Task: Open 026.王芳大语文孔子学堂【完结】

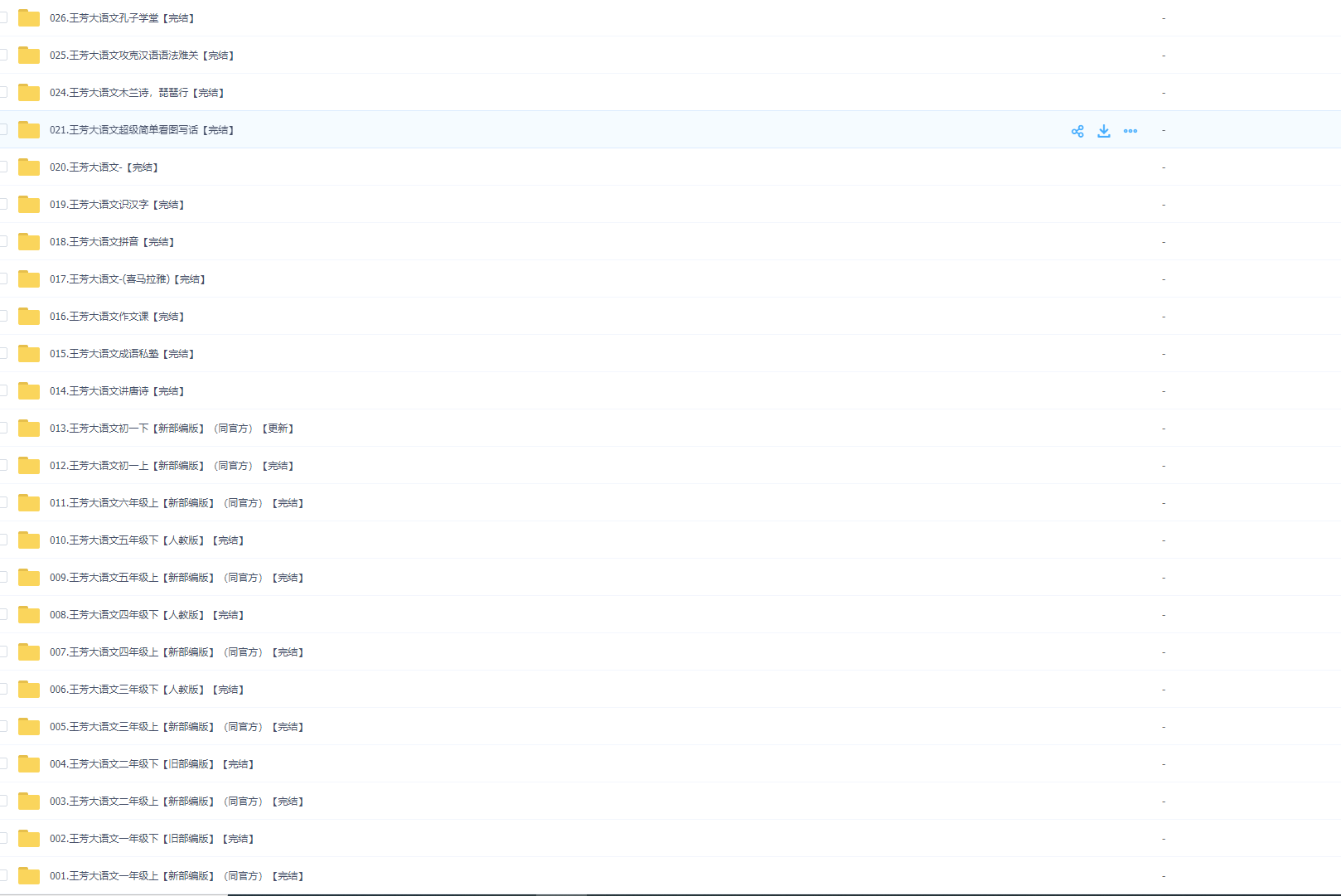Action: (x=122, y=17)
